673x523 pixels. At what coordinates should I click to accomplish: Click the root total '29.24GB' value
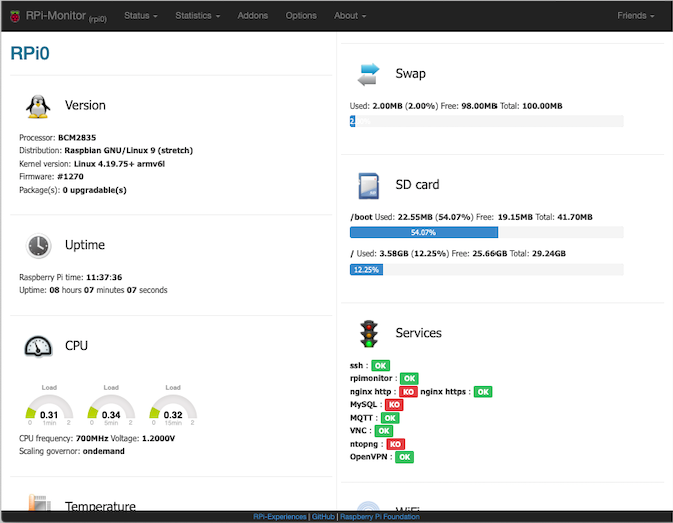point(549,254)
